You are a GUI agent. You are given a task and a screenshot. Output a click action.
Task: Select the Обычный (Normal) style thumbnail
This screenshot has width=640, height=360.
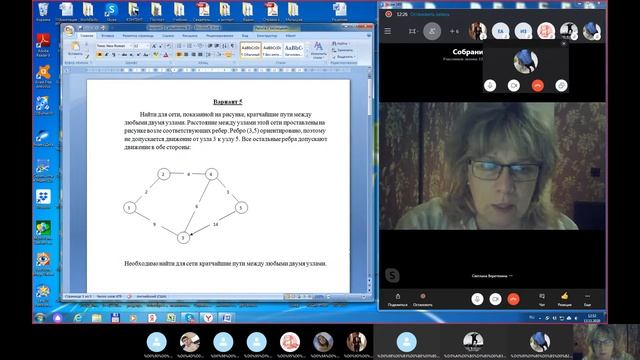(x=251, y=50)
